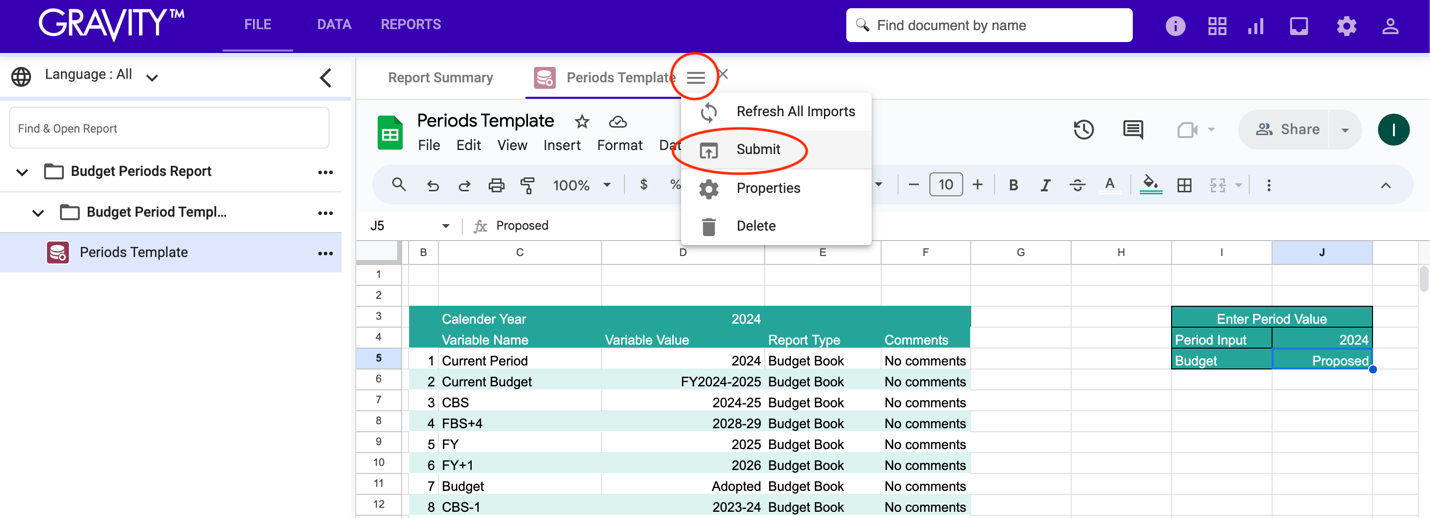The width and height of the screenshot is (1430, 518).
Task: Click the Share button
Action: [1288, 130]
